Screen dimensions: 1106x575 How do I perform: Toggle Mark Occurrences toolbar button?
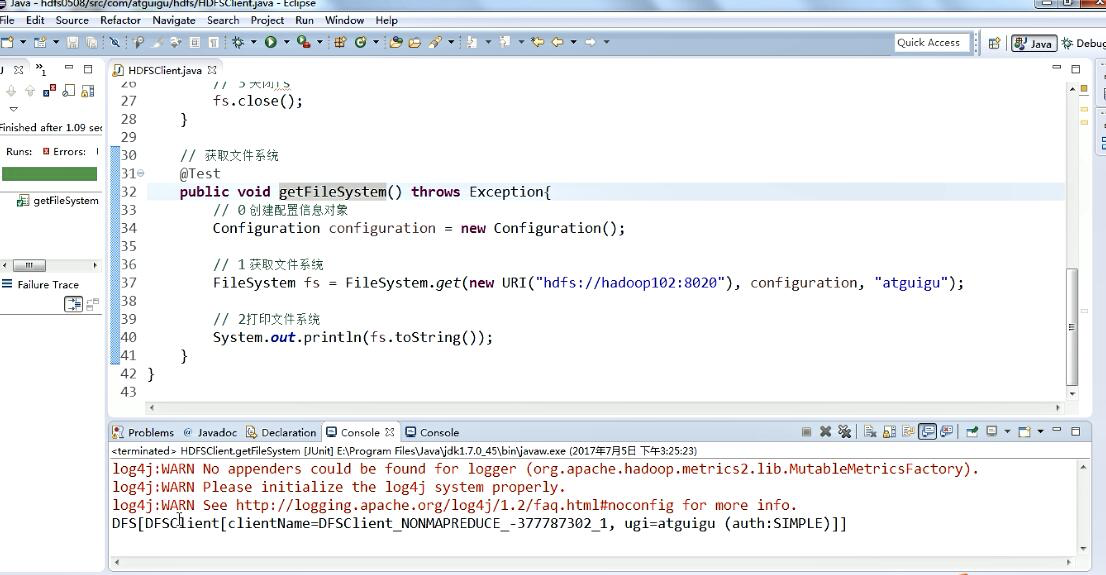point(157,42)
